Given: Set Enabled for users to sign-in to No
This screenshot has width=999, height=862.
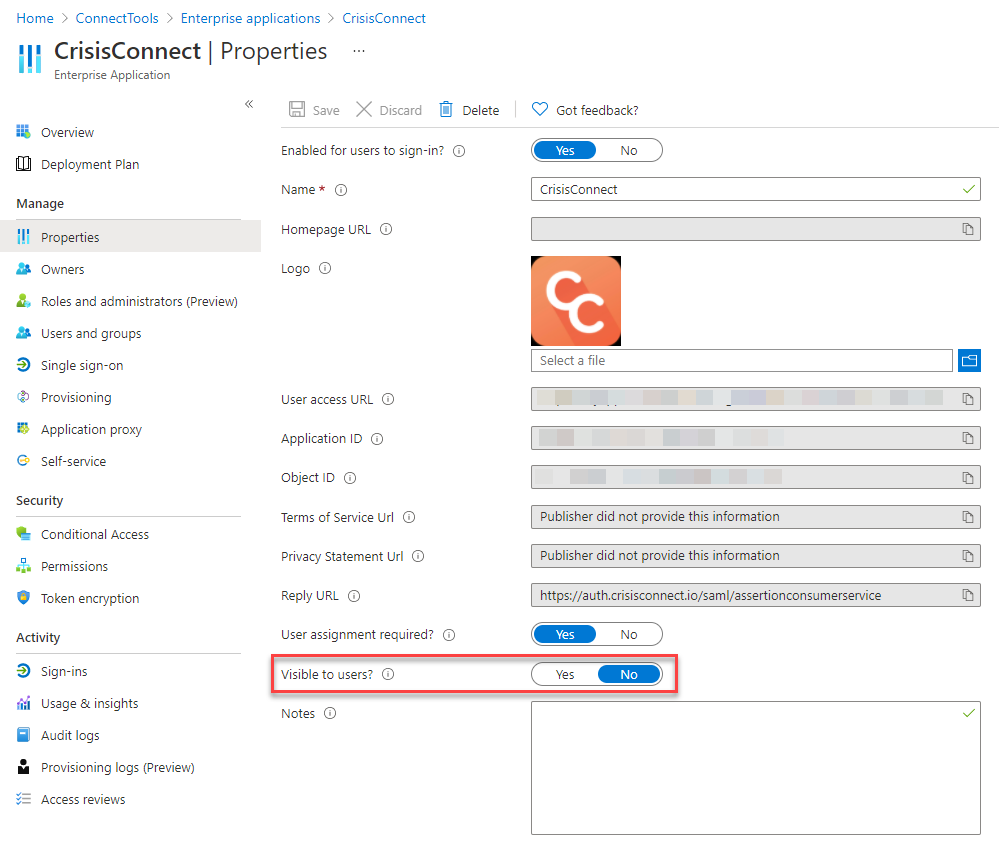Looking at the screenshot, I should coord(629,150).
